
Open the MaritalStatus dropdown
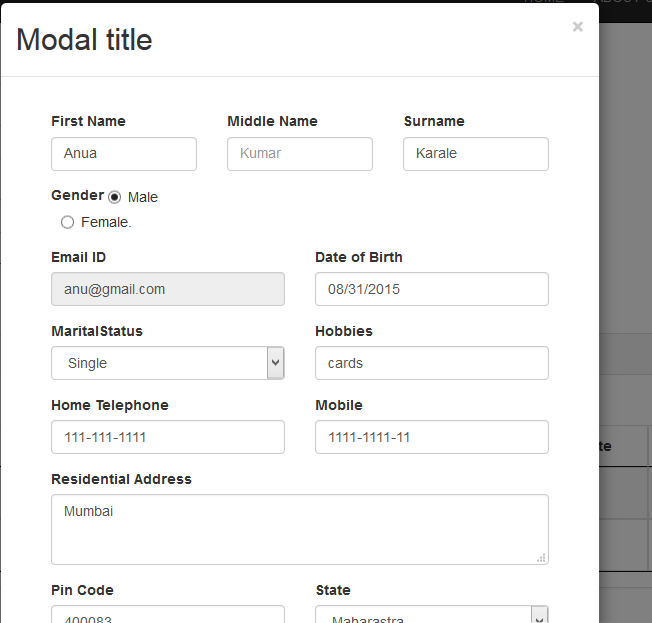coord(158,363)
